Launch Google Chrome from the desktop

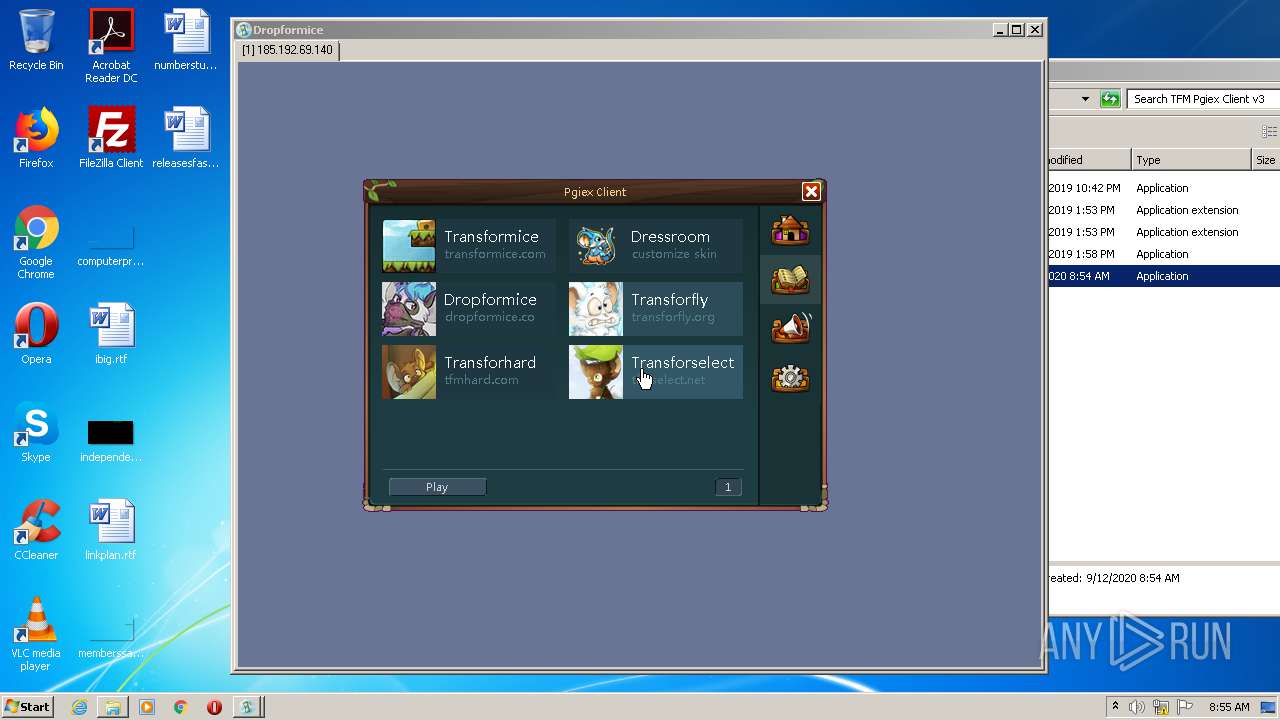click(x=36, y=243)
